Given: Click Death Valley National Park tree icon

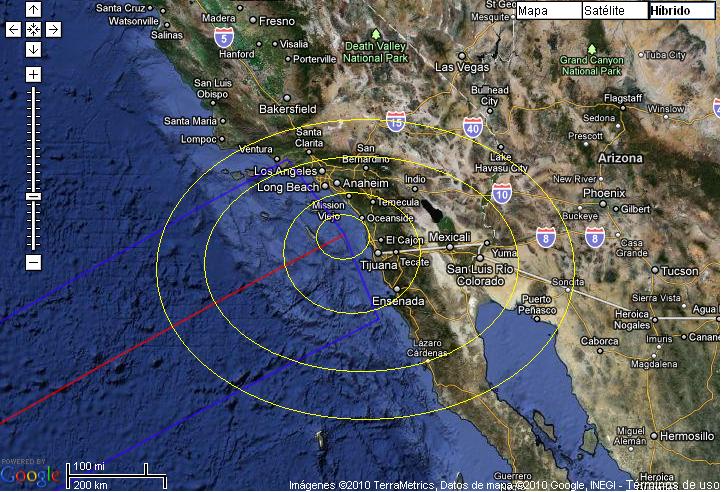Looking at the screenshot, I should click(x=376, y=34).
